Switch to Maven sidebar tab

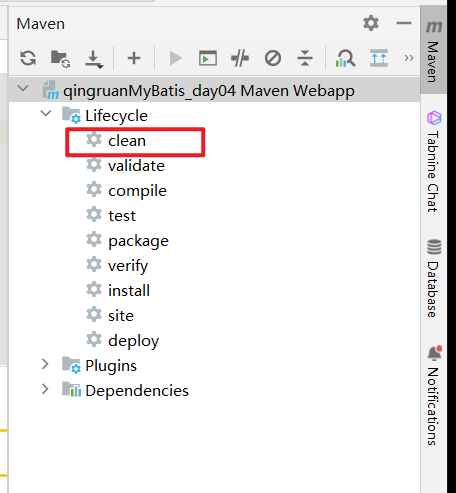433,51
